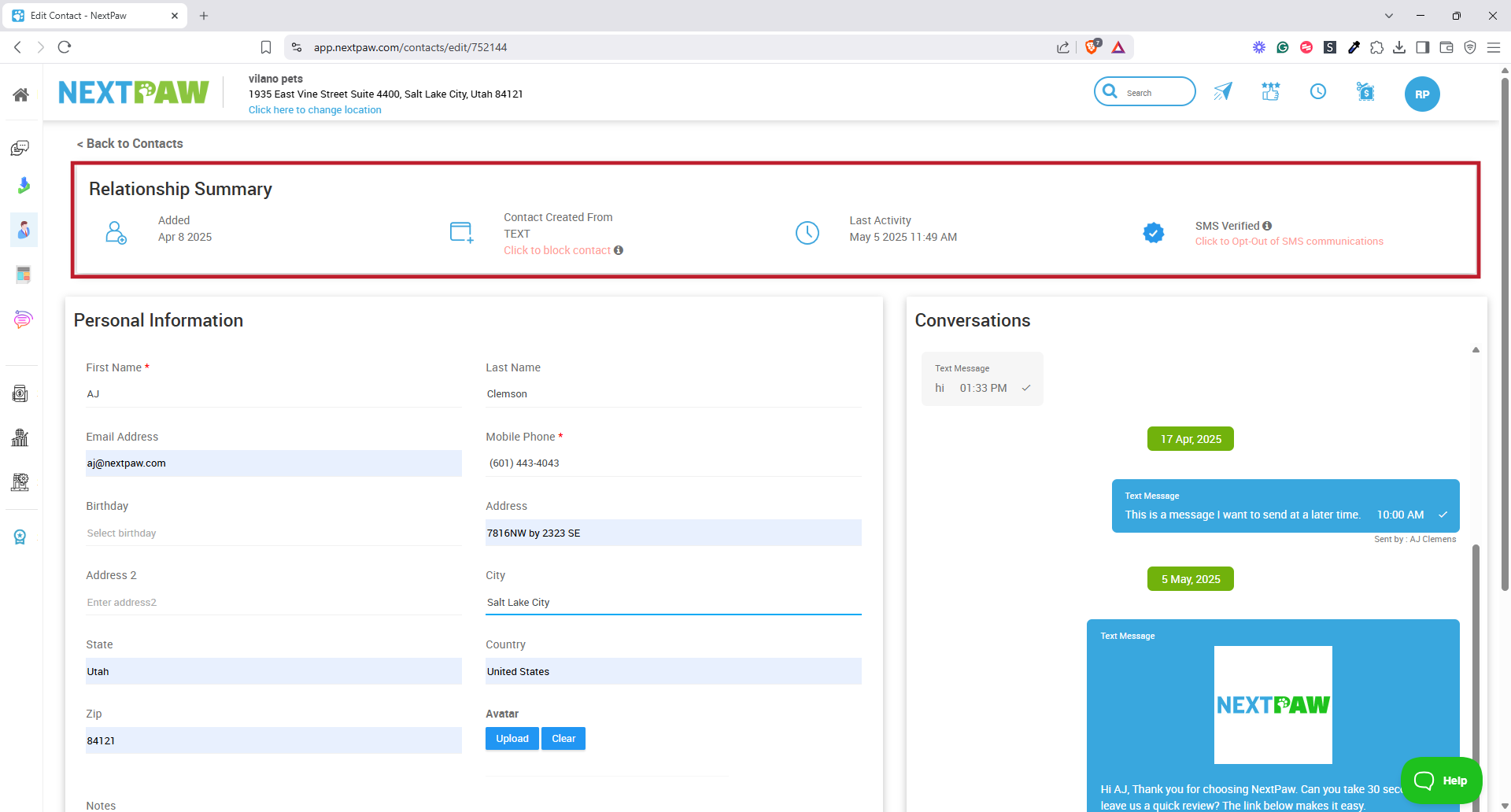The width and height of the screenshot is (1511, 812).
Task: Toggle the browser sidebar panel icon
Action: (x=1423, y=47)
